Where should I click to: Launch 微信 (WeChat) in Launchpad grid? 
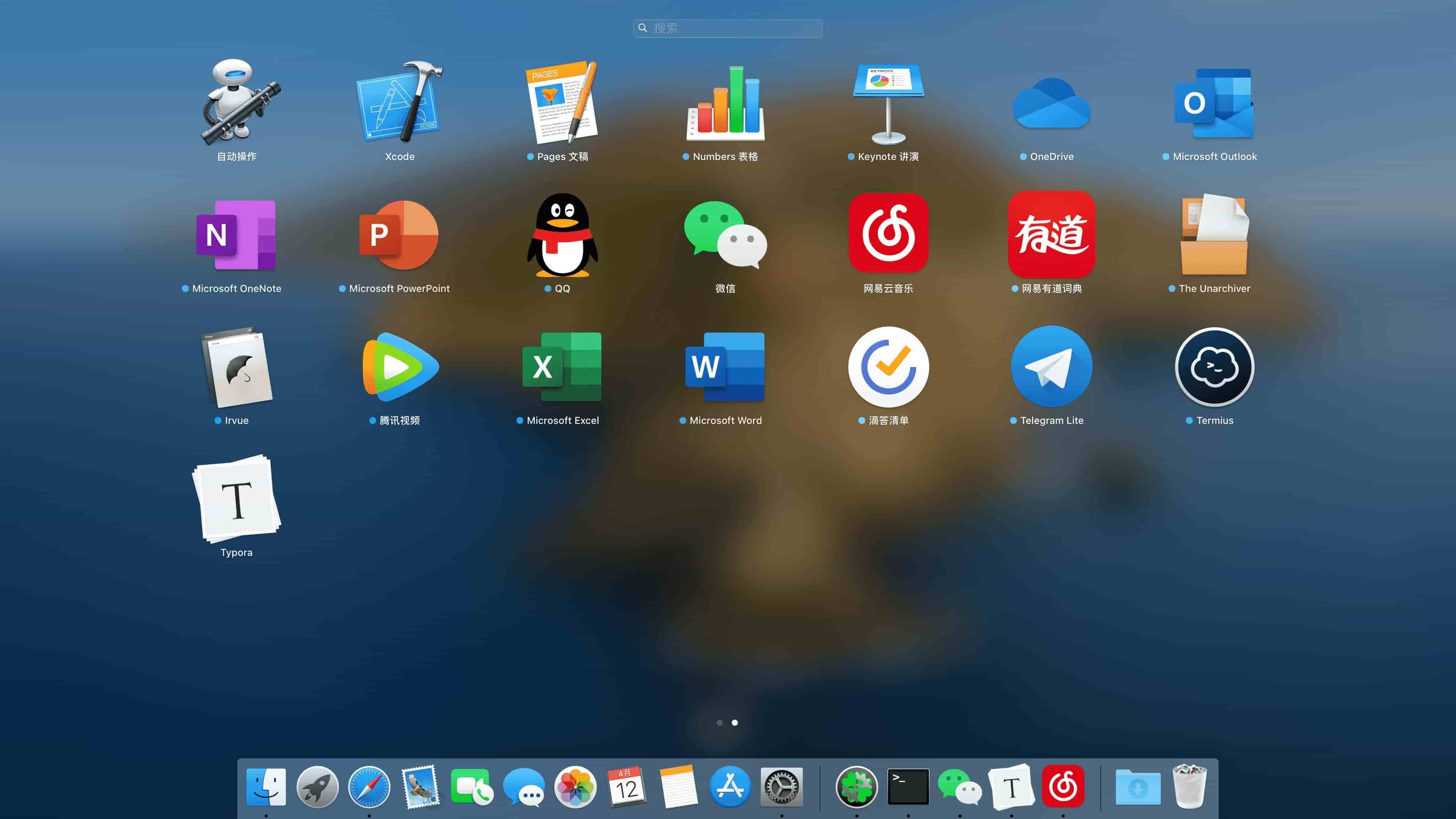tap(726, 235)
